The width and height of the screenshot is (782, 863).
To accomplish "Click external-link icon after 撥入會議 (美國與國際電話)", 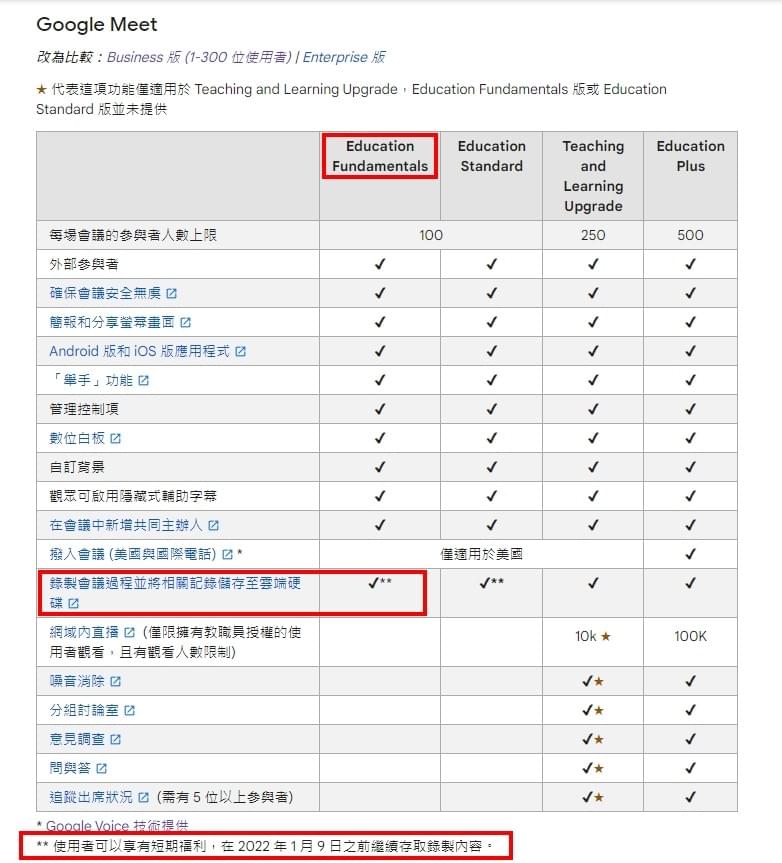I will click(227, 554).
